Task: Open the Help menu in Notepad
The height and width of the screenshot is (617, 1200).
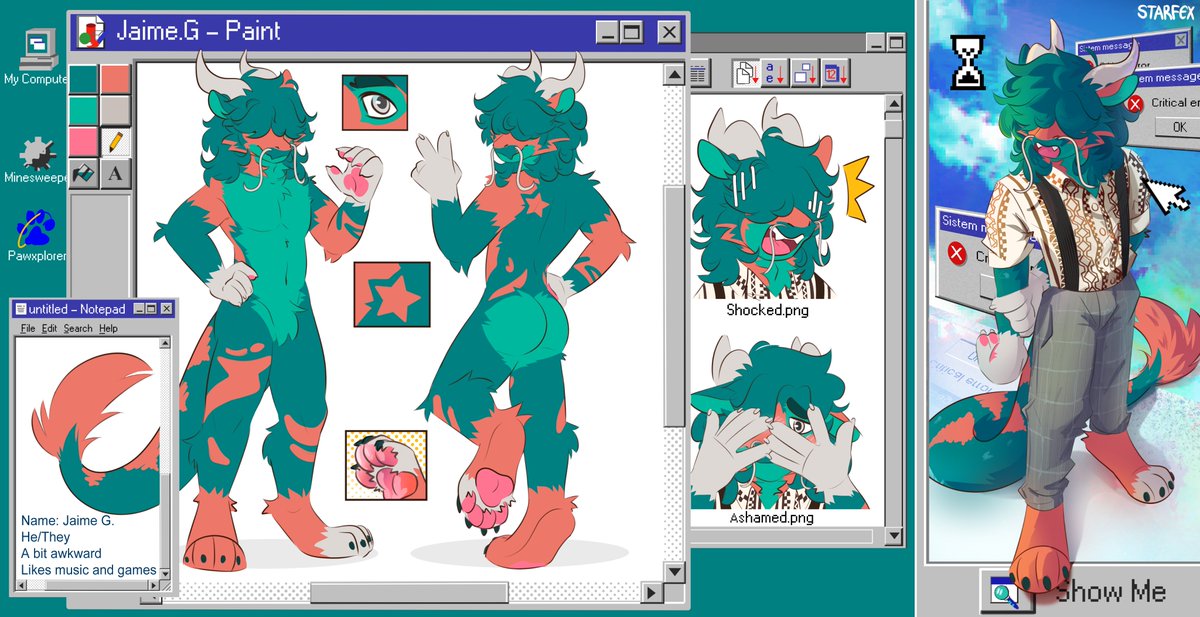Action: pyautogui.click(x=108, y=328)
